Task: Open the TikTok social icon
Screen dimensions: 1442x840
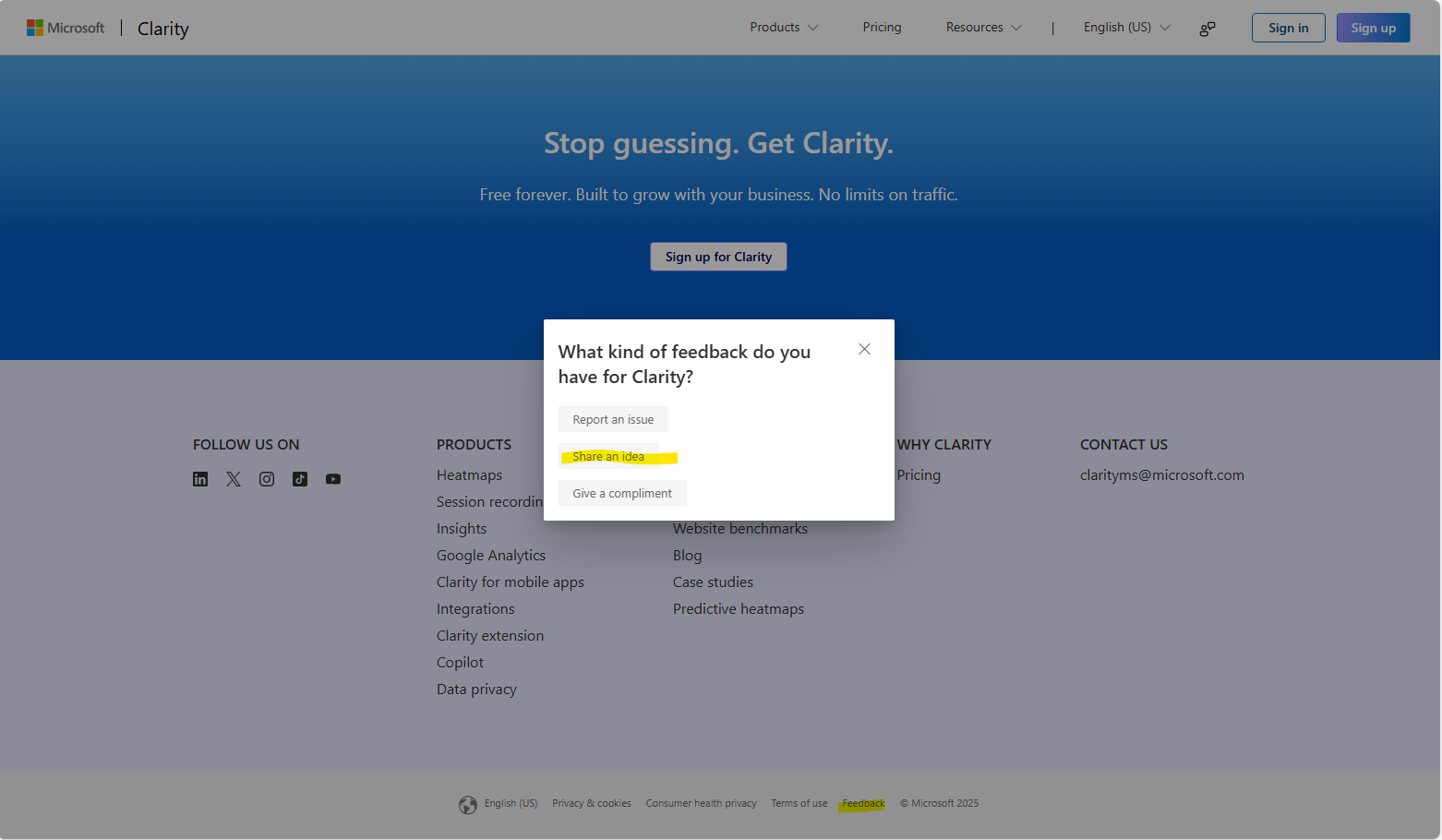Action: 300,479
